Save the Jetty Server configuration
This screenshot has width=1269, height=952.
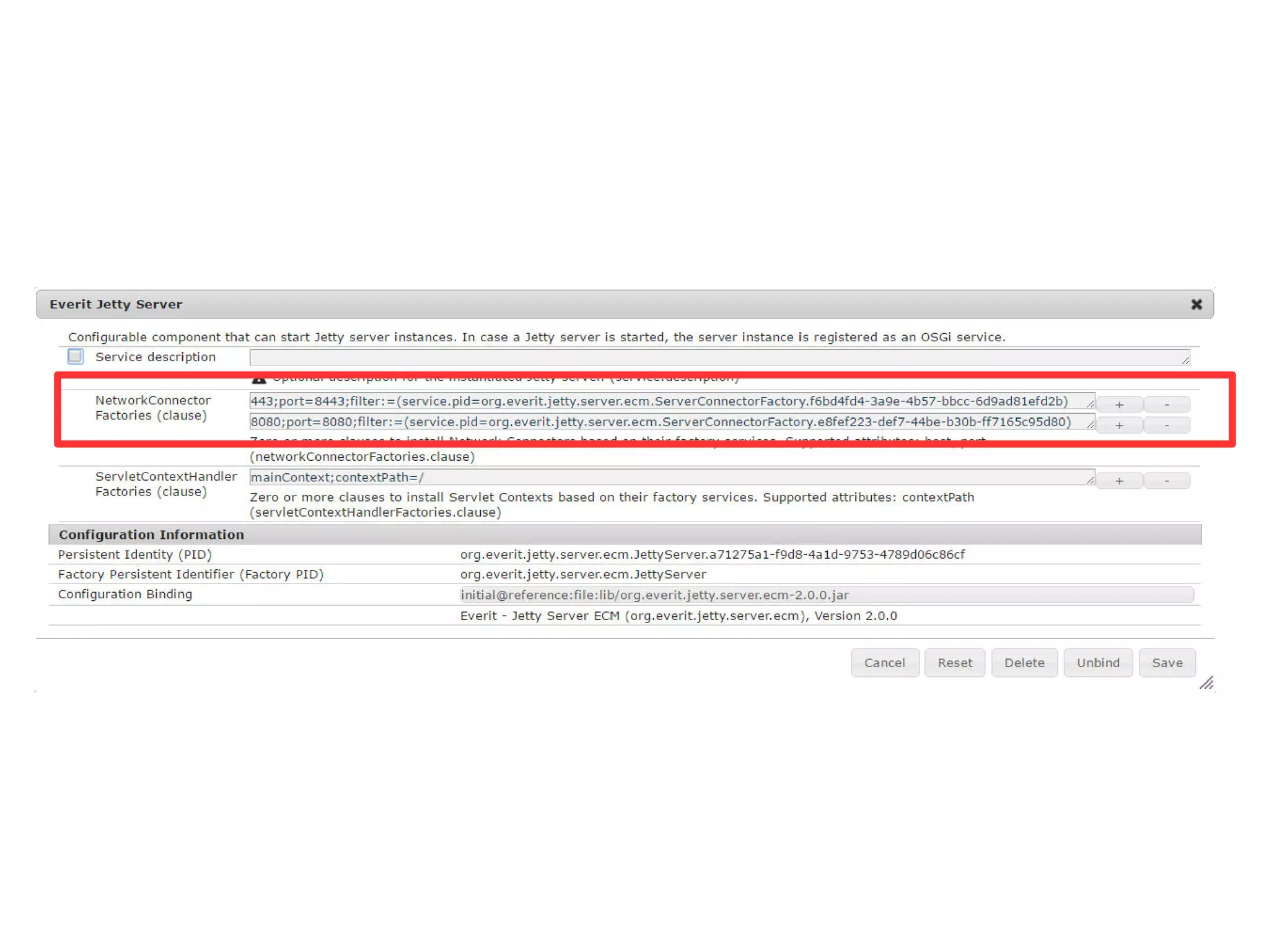[1167, 663]
